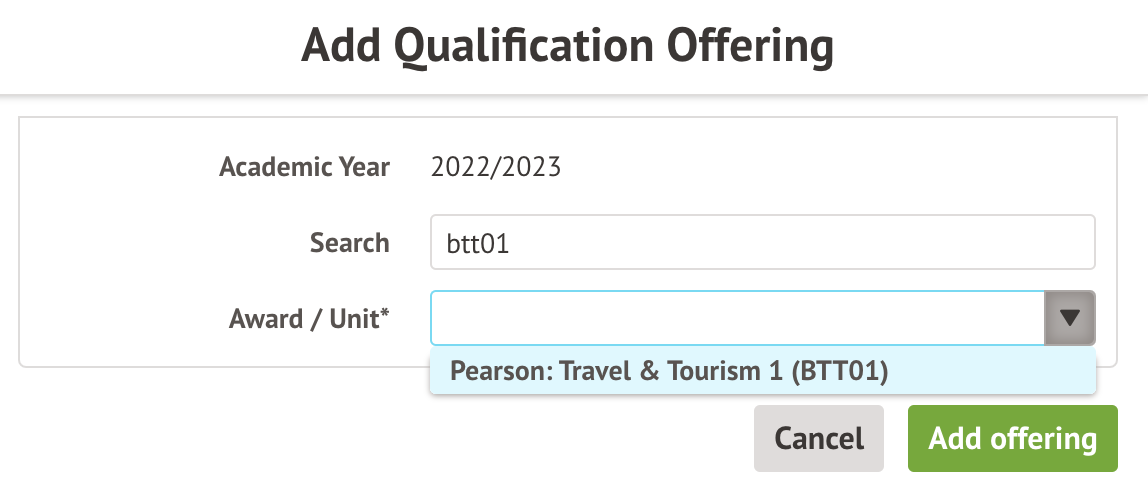1148x484 pixels.
Task: Click the Academic Year label
Action: [304, 166]
